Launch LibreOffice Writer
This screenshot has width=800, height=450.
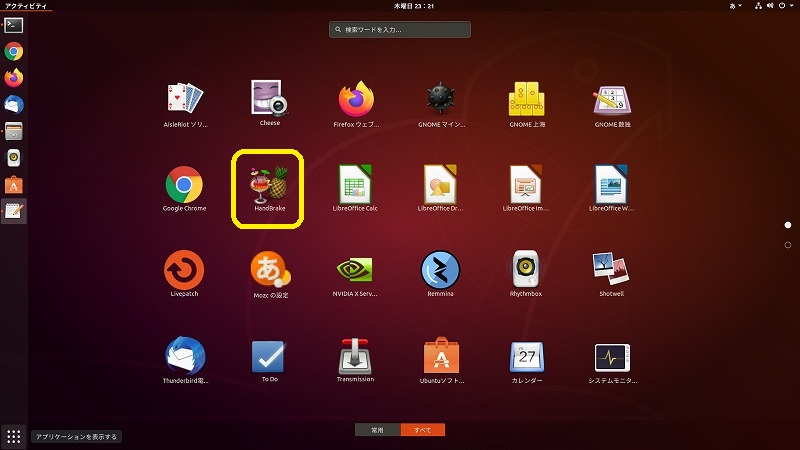click(x=611, y=189)
